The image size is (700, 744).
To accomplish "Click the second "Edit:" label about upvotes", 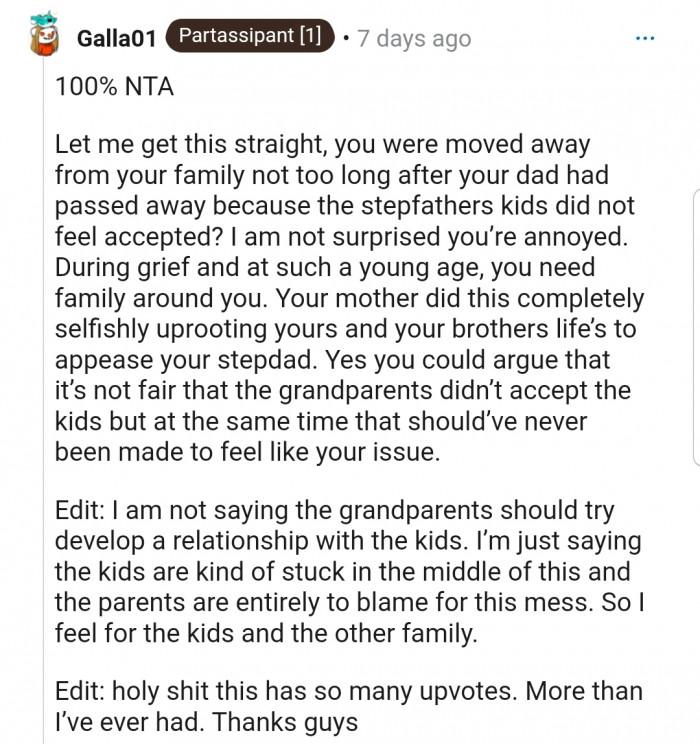I will tap(82, 692).
